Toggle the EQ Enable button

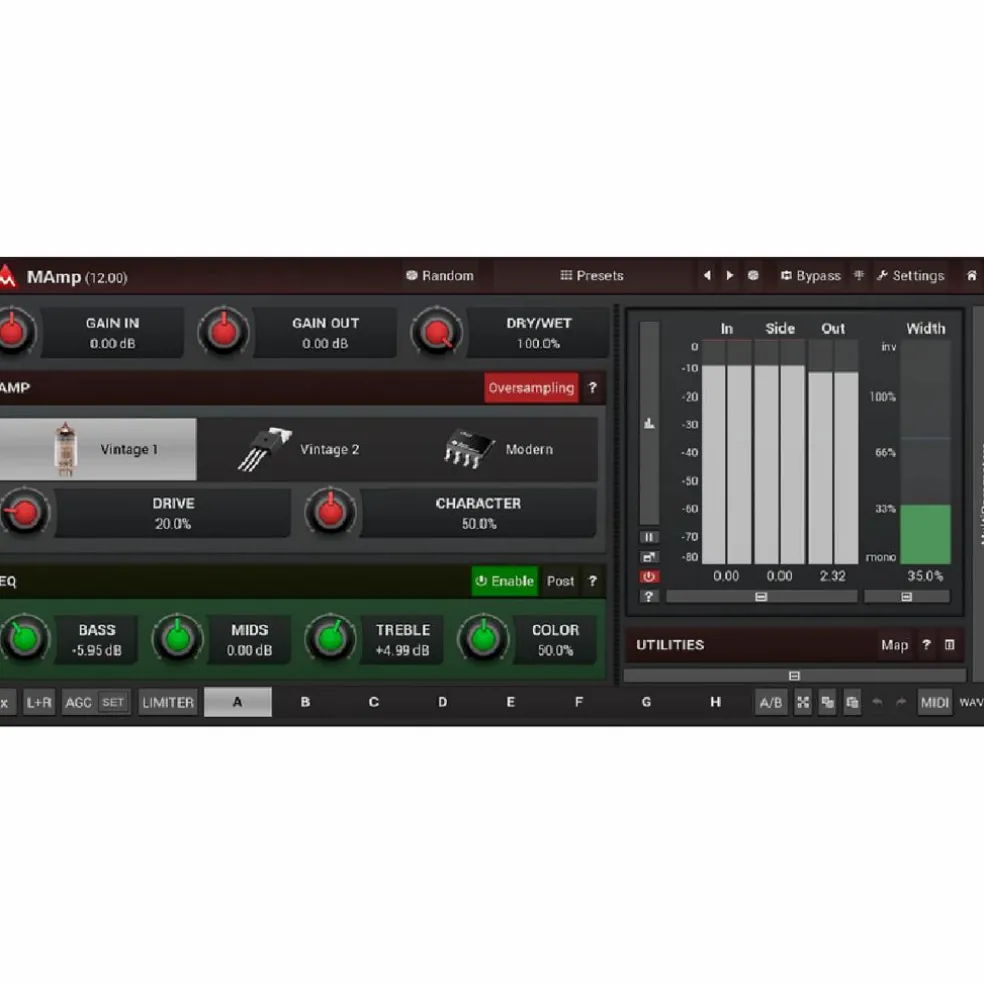(x=505, y=581)
